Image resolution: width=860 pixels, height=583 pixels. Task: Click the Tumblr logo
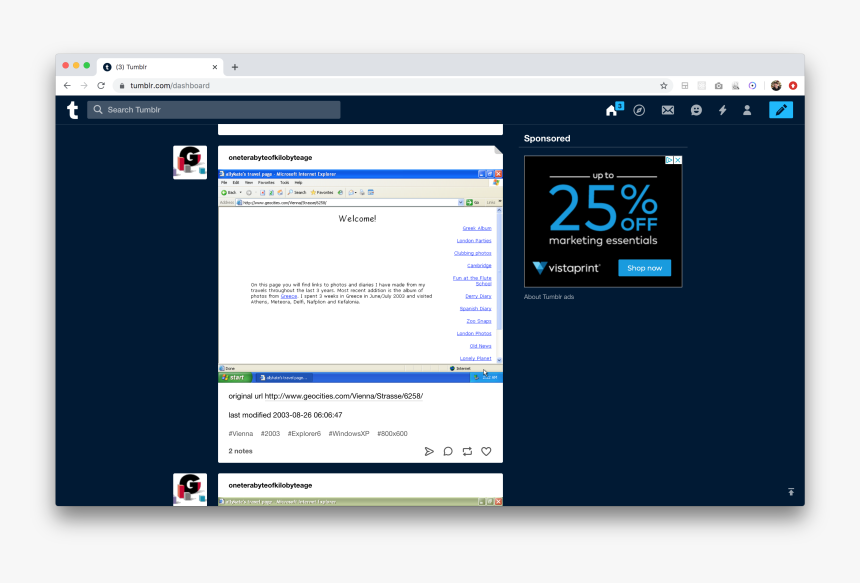click(72, 110)
